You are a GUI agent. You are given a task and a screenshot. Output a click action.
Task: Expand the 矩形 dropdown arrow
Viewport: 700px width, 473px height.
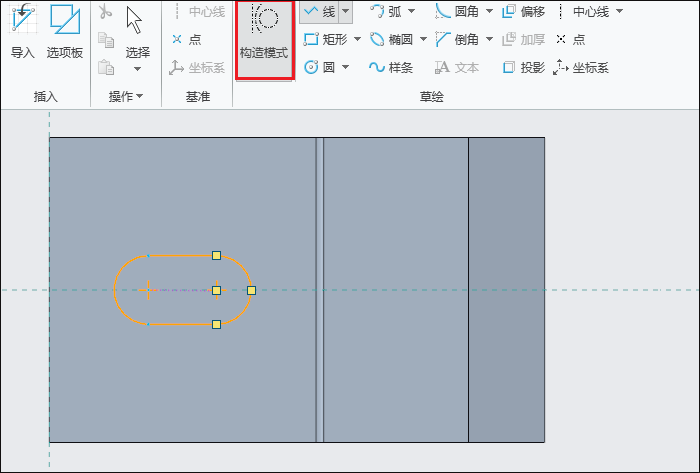click(357, 40)
